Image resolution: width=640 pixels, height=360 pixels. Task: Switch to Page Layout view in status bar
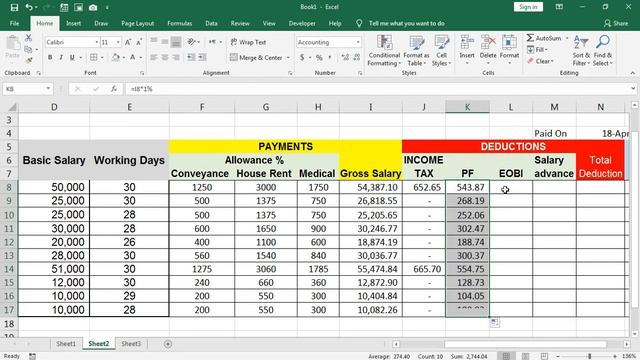click(525, 356)
